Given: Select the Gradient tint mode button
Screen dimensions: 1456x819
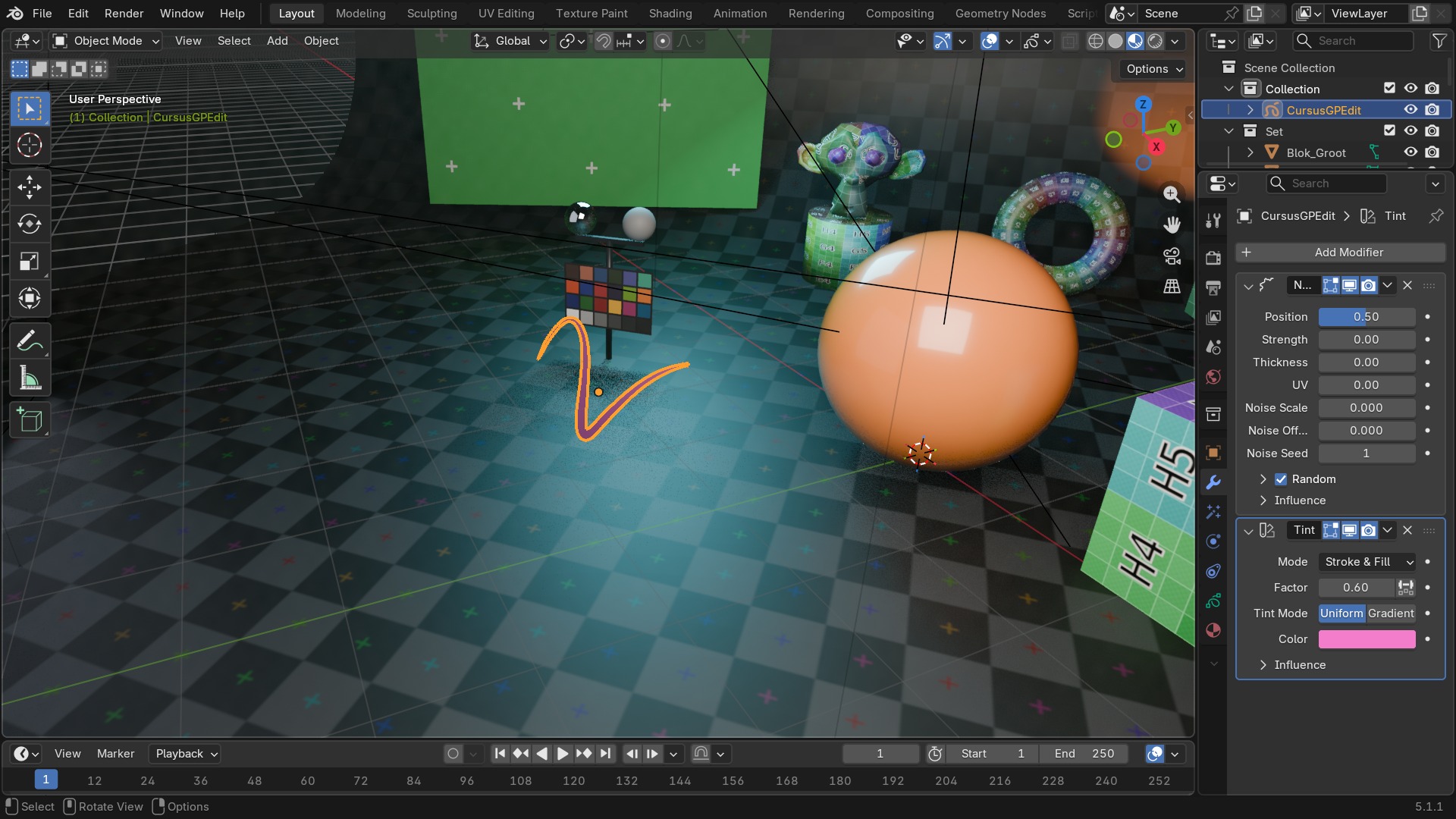Looking at the screenshot, I should [1391, 613].
